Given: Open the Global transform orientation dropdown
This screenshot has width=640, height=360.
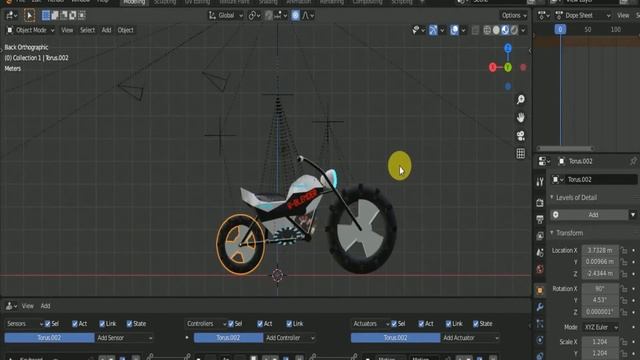Looking at the screenshot, I should 226,16.
